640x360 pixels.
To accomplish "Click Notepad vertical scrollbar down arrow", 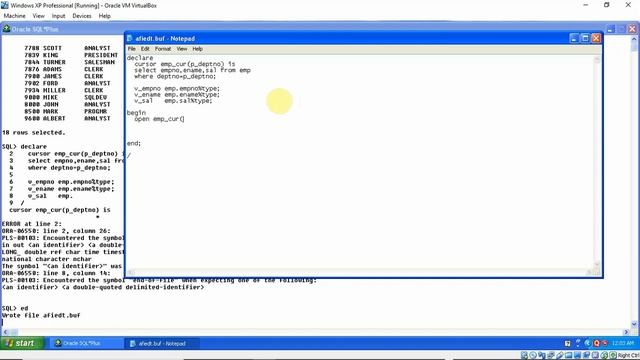I will (597, 264).
